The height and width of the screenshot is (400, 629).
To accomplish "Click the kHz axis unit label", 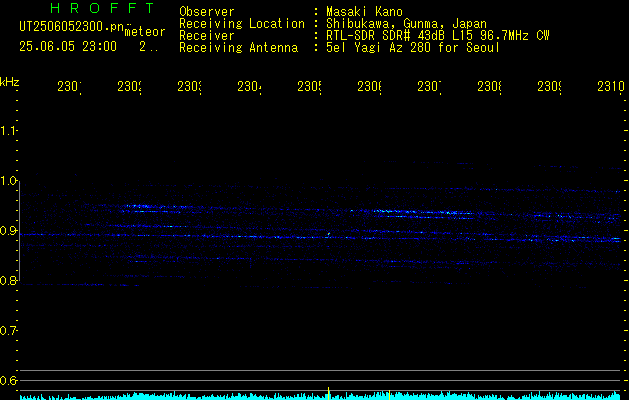I will (9, 82).
